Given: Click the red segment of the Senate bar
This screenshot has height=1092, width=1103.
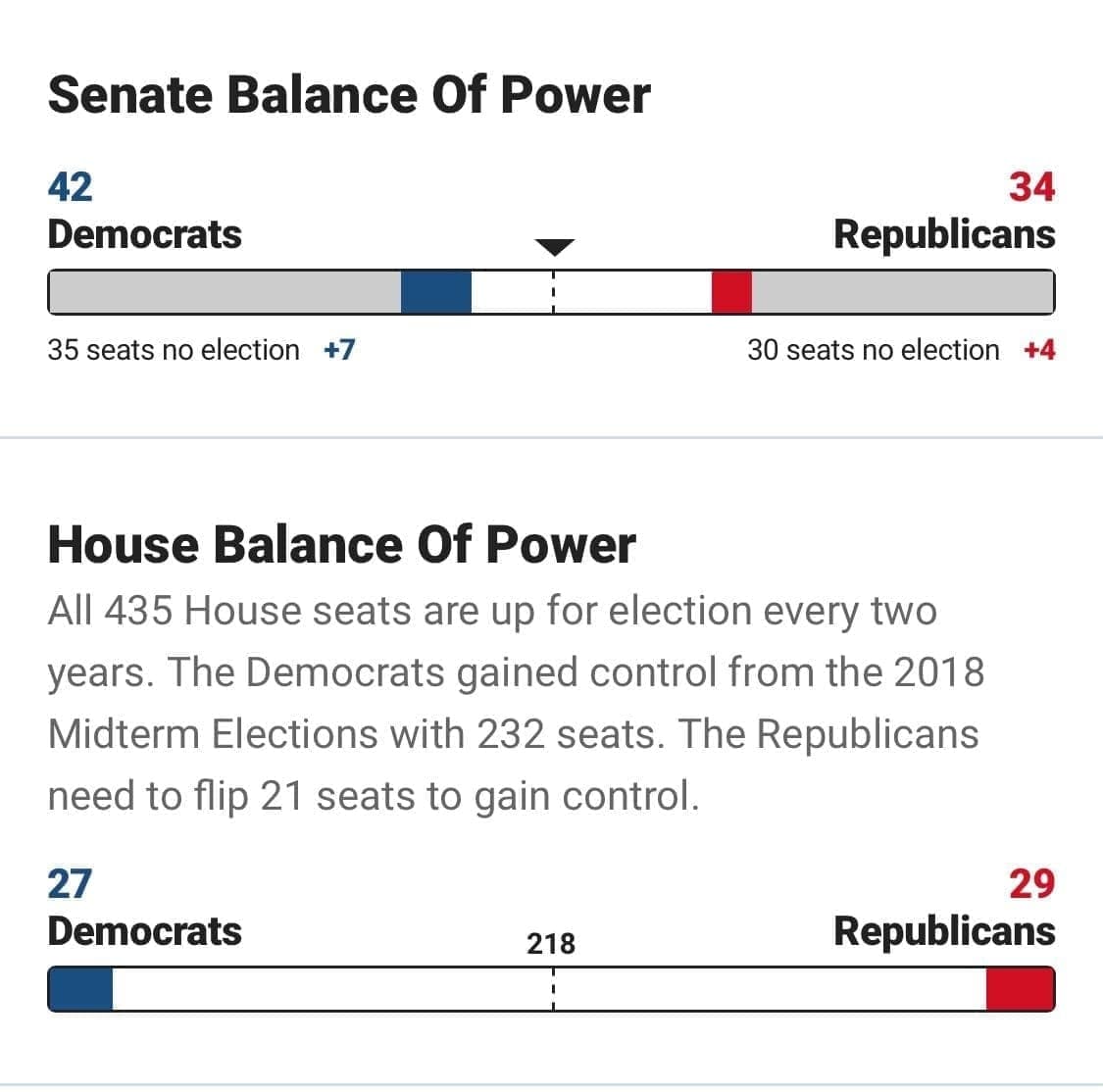Looking at the screenshot, I should [731, 292].
